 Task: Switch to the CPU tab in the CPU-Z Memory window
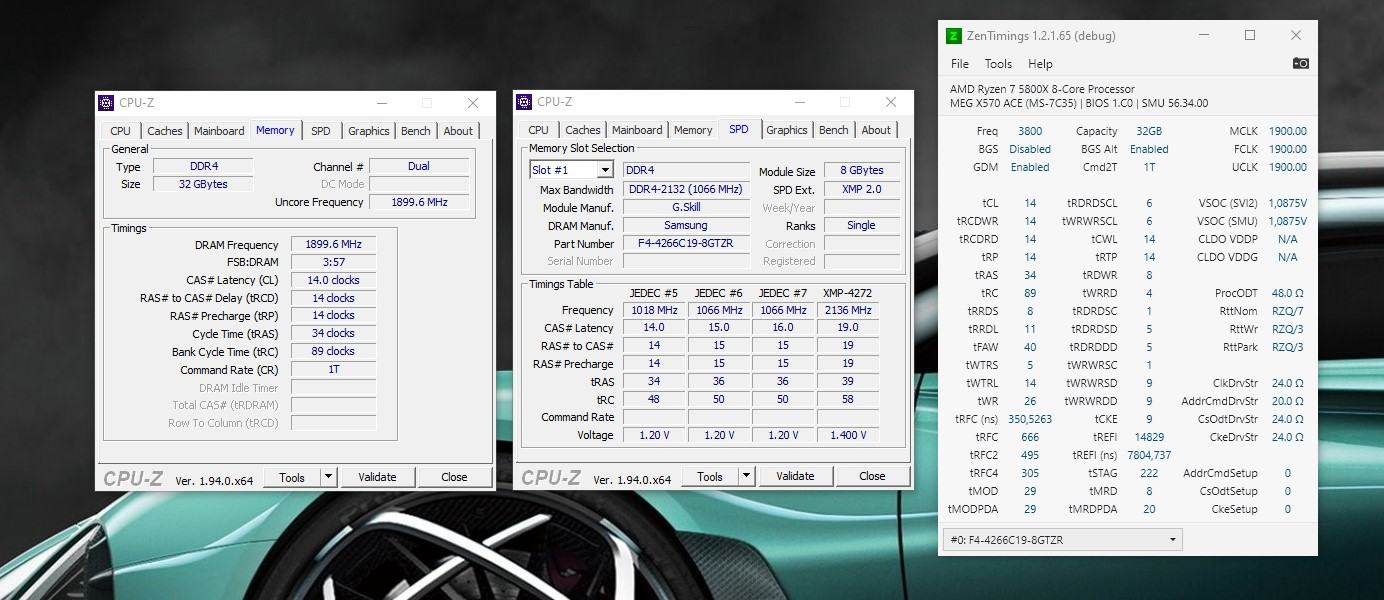120,131
